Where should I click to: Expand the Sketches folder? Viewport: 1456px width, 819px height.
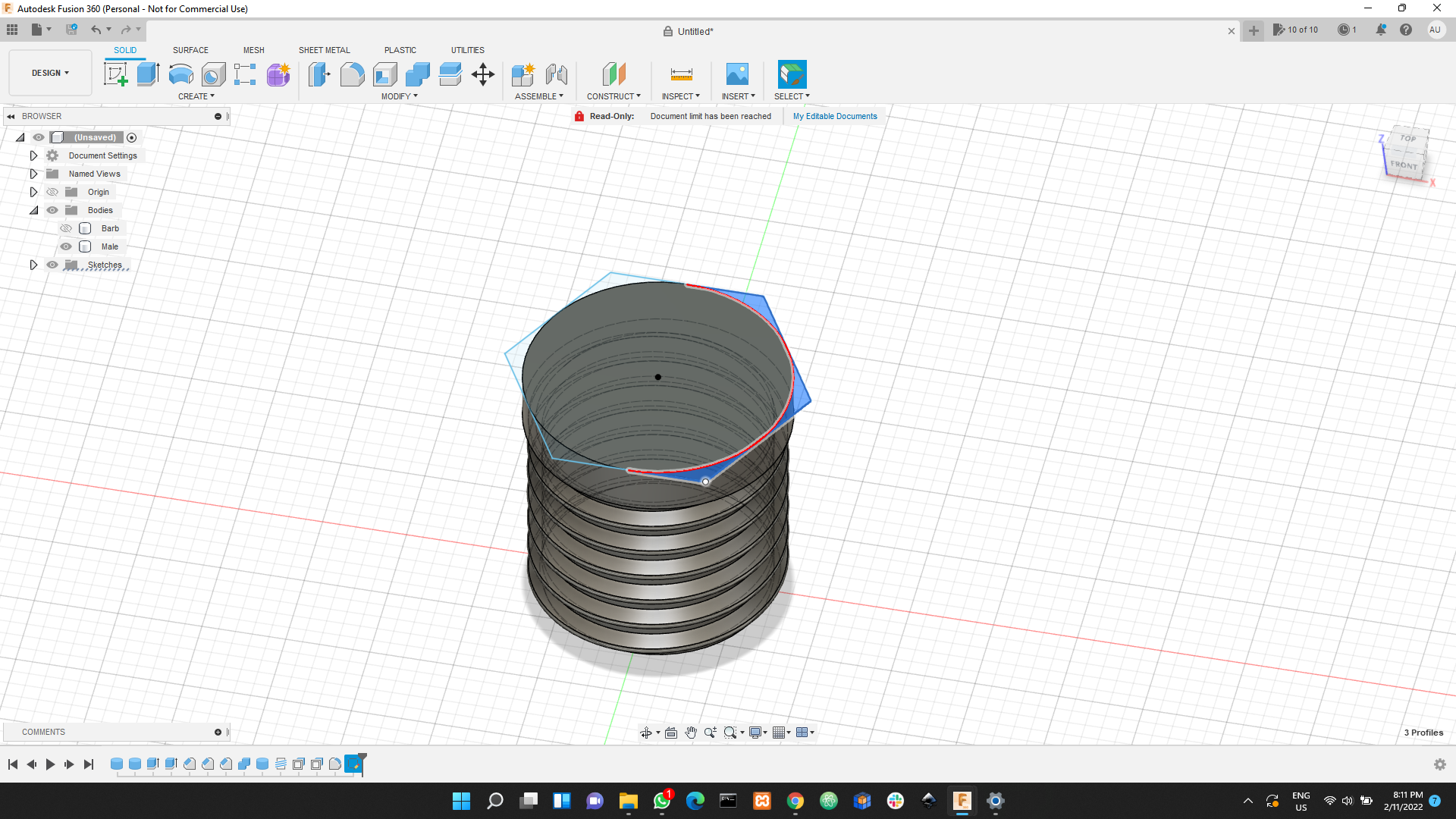pos(33,264)
